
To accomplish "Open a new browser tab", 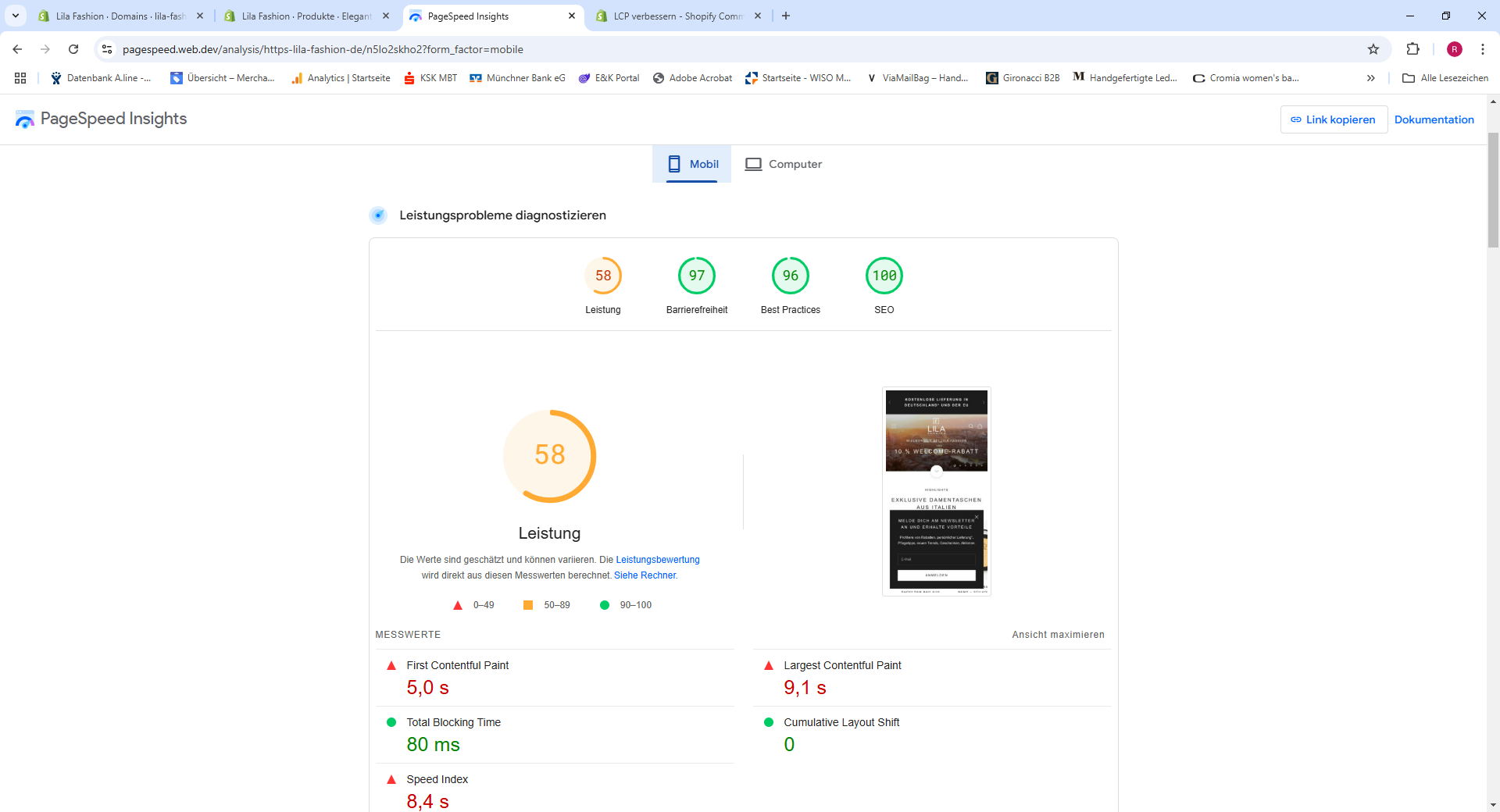I will [786, 16].
